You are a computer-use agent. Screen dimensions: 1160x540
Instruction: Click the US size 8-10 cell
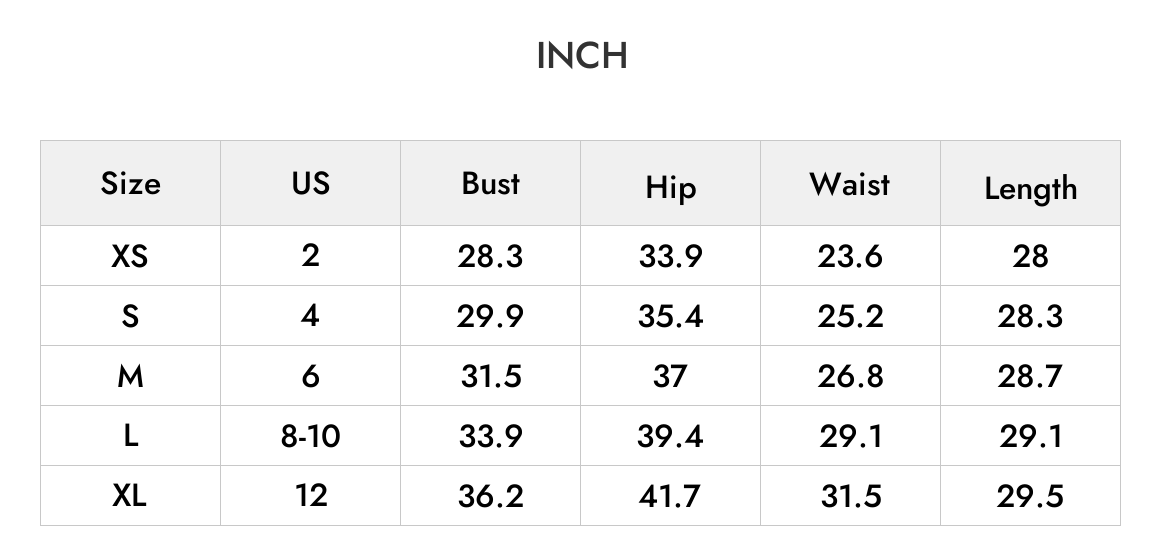tap(311, 436)
